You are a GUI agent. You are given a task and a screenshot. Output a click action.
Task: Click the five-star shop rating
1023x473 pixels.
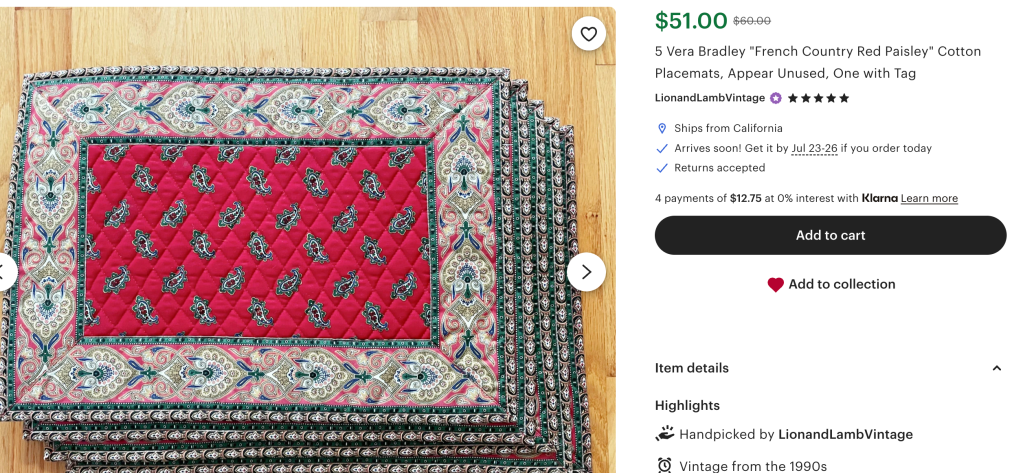pos(818,98)
